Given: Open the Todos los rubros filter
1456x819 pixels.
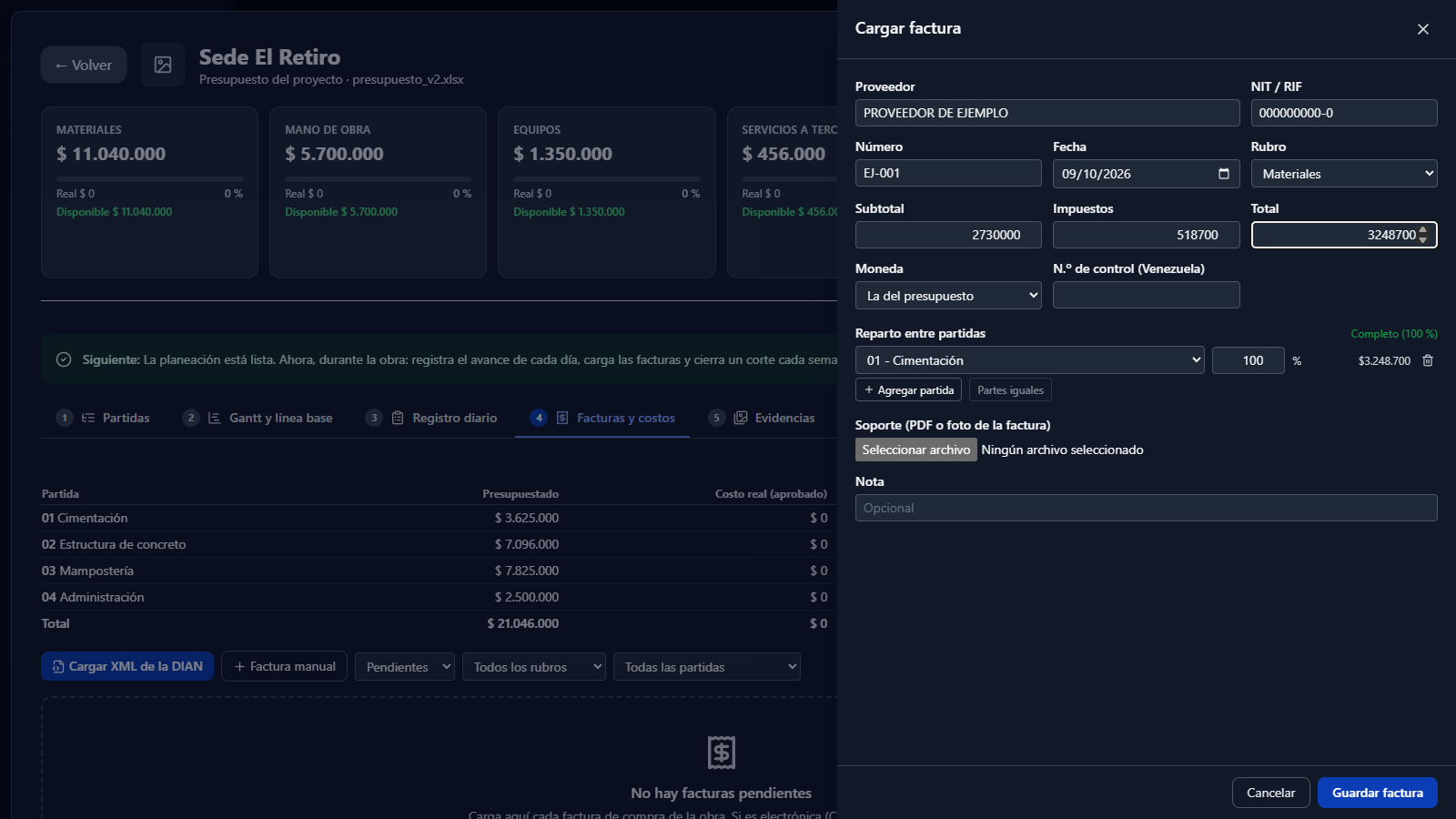Looking at the screenshot, I should coord(534,667).
